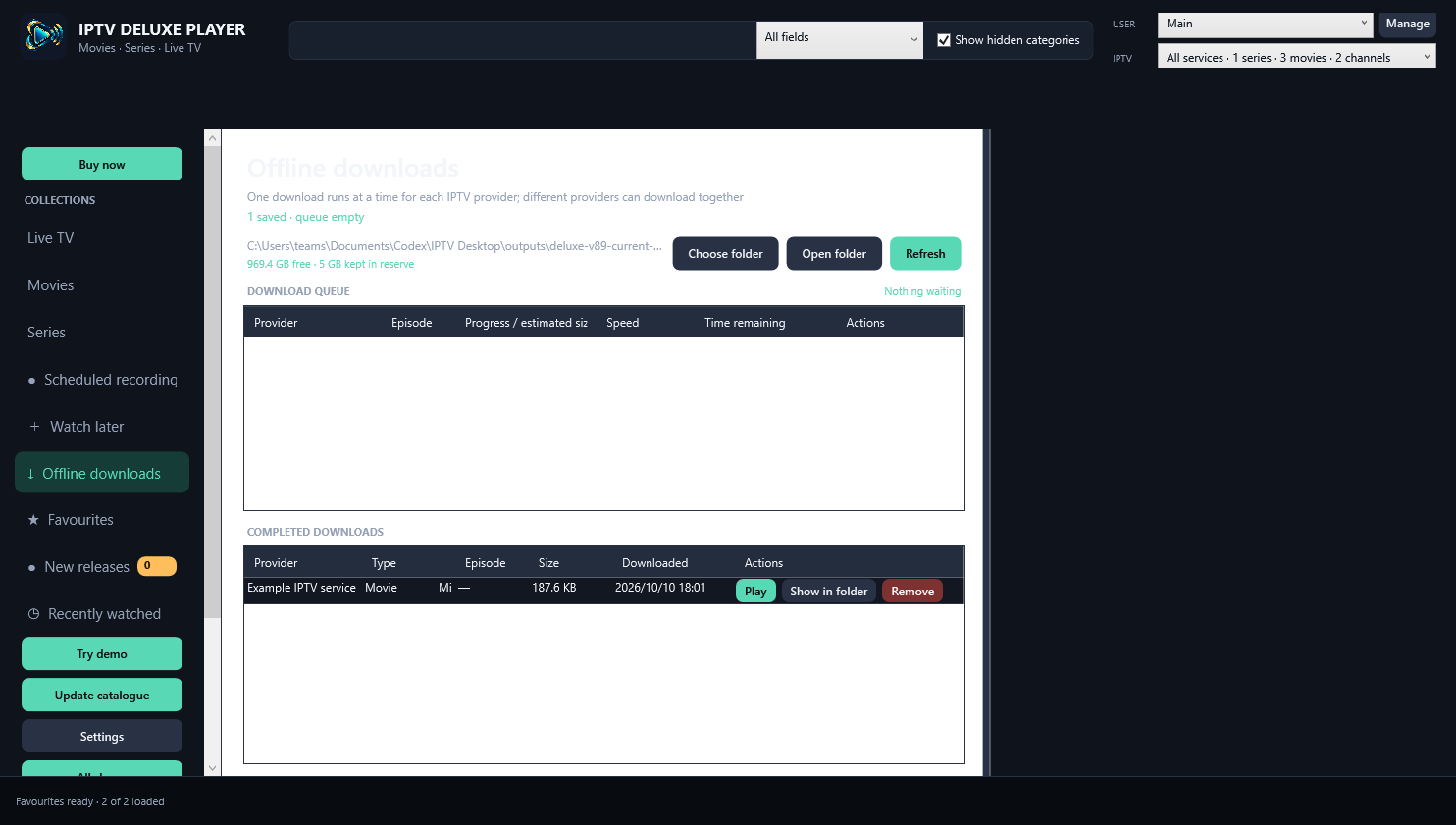
Task: Click the Open folder button
Action: [x=834, y=254]
